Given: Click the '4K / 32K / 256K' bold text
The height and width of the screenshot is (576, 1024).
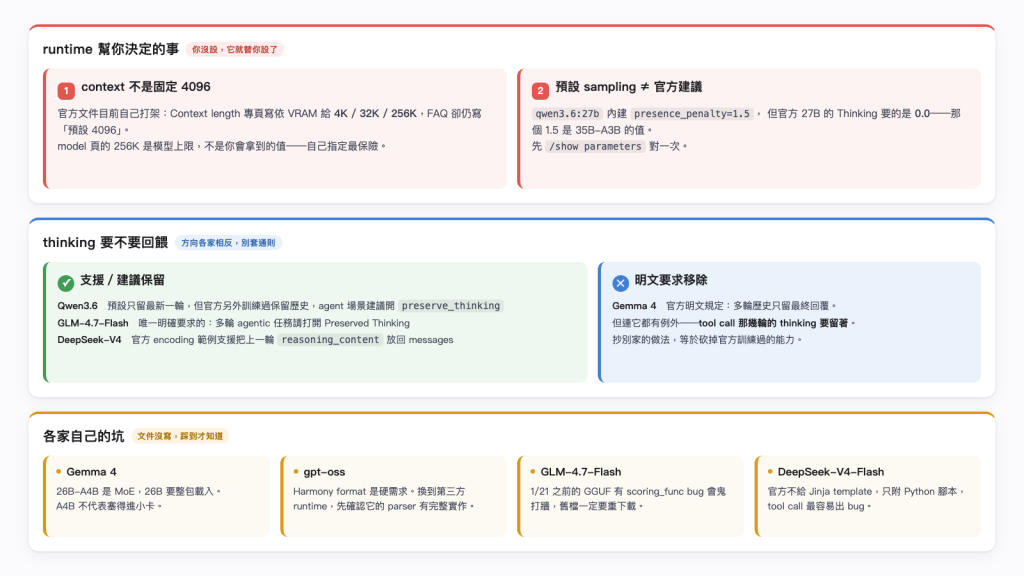Looking at the screenshot, I should [x=375, y=113].
